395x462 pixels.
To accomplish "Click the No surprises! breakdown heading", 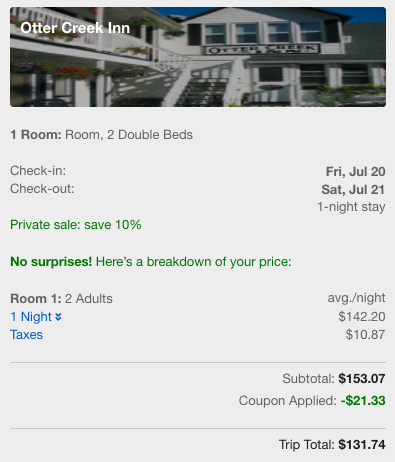I will coord(151,262).
